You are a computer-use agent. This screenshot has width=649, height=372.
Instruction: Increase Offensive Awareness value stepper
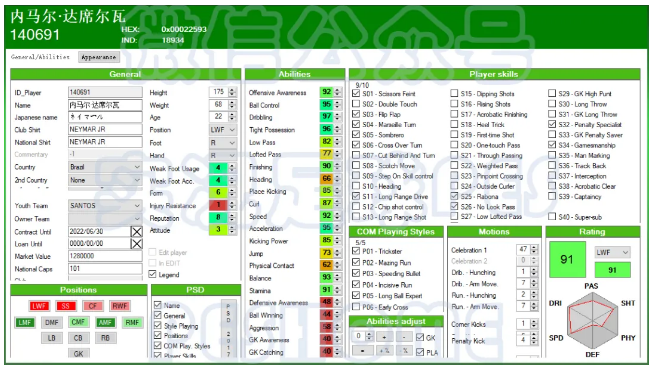338,90
